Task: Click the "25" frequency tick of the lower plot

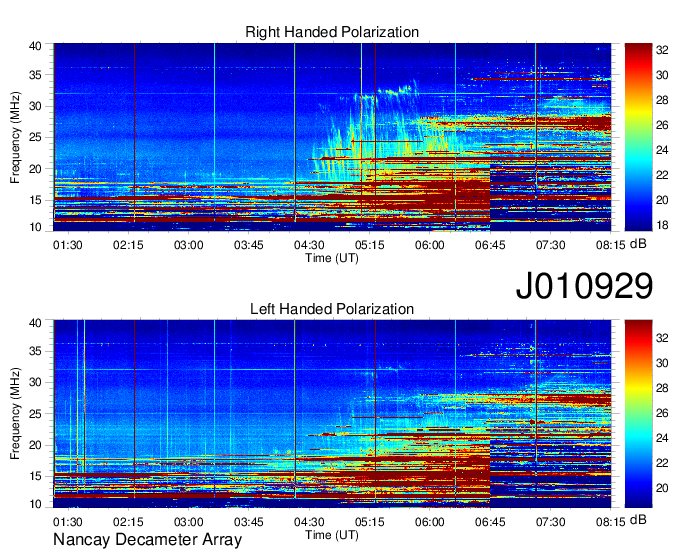Action: [x=35, y=414]
